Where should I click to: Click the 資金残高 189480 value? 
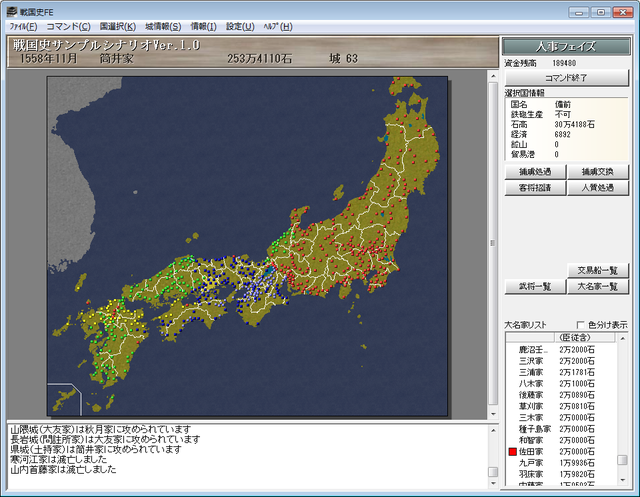click(x=564, y=63)
